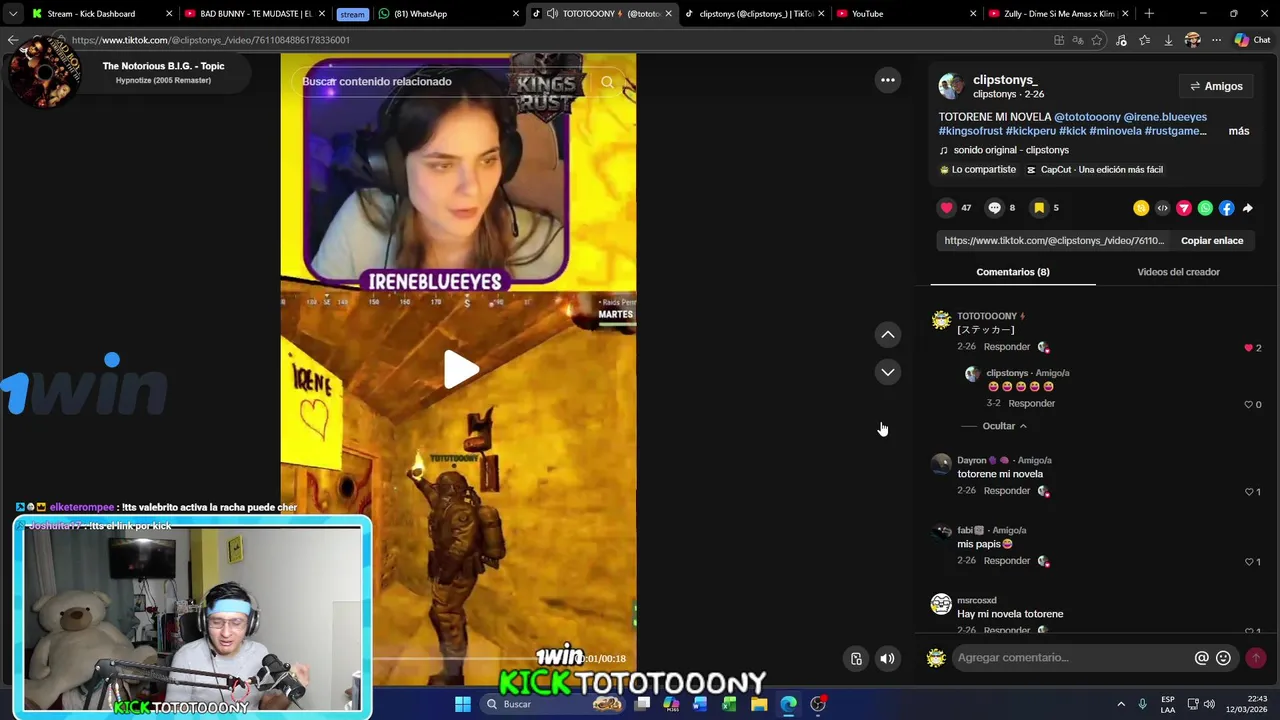This screenshot has width=1280, height=720.
Task: Like the clipstonys reply comment heart
Action: tap(1248, 404)
